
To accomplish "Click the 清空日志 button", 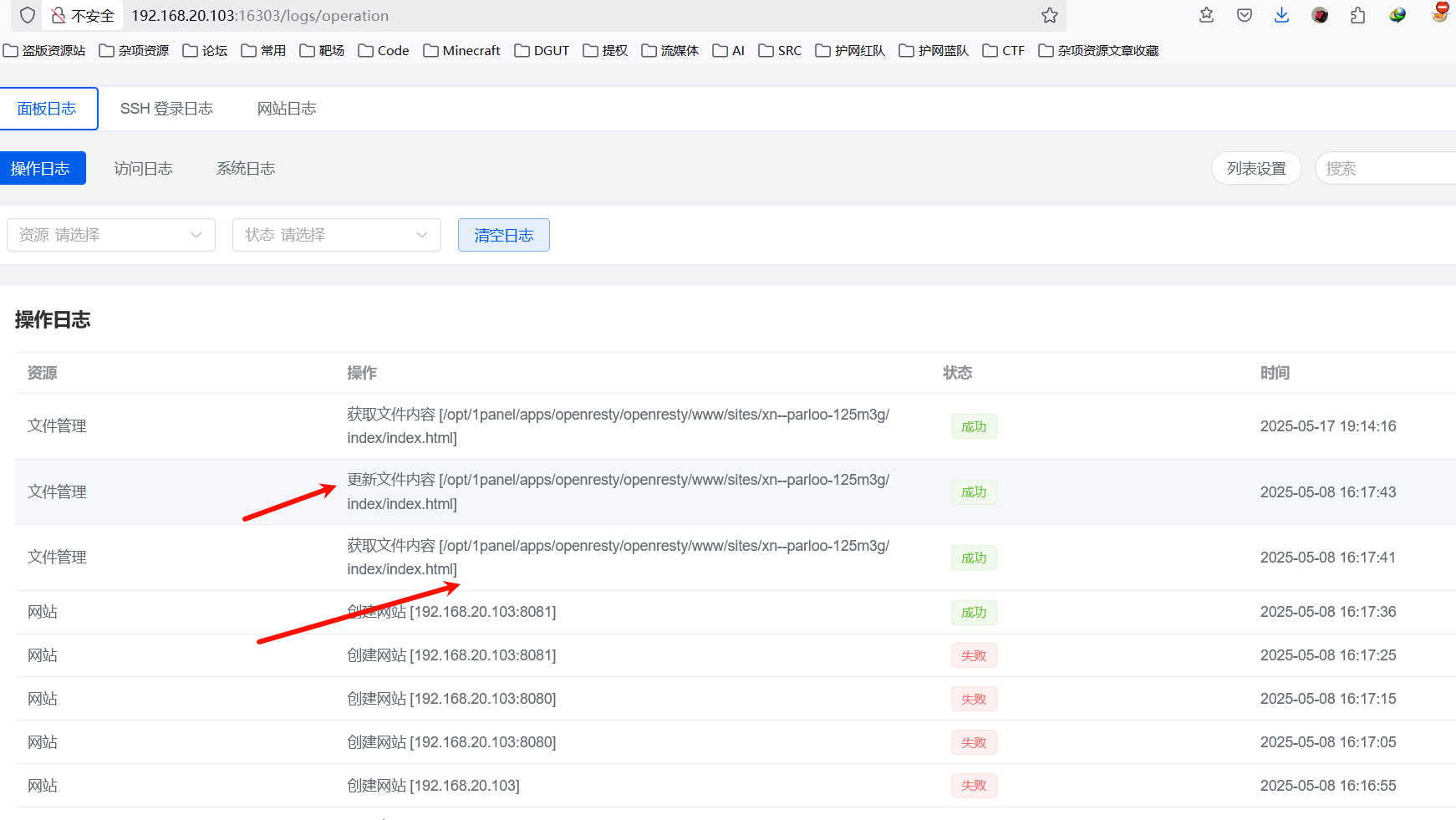I will (x=503, y=236).
